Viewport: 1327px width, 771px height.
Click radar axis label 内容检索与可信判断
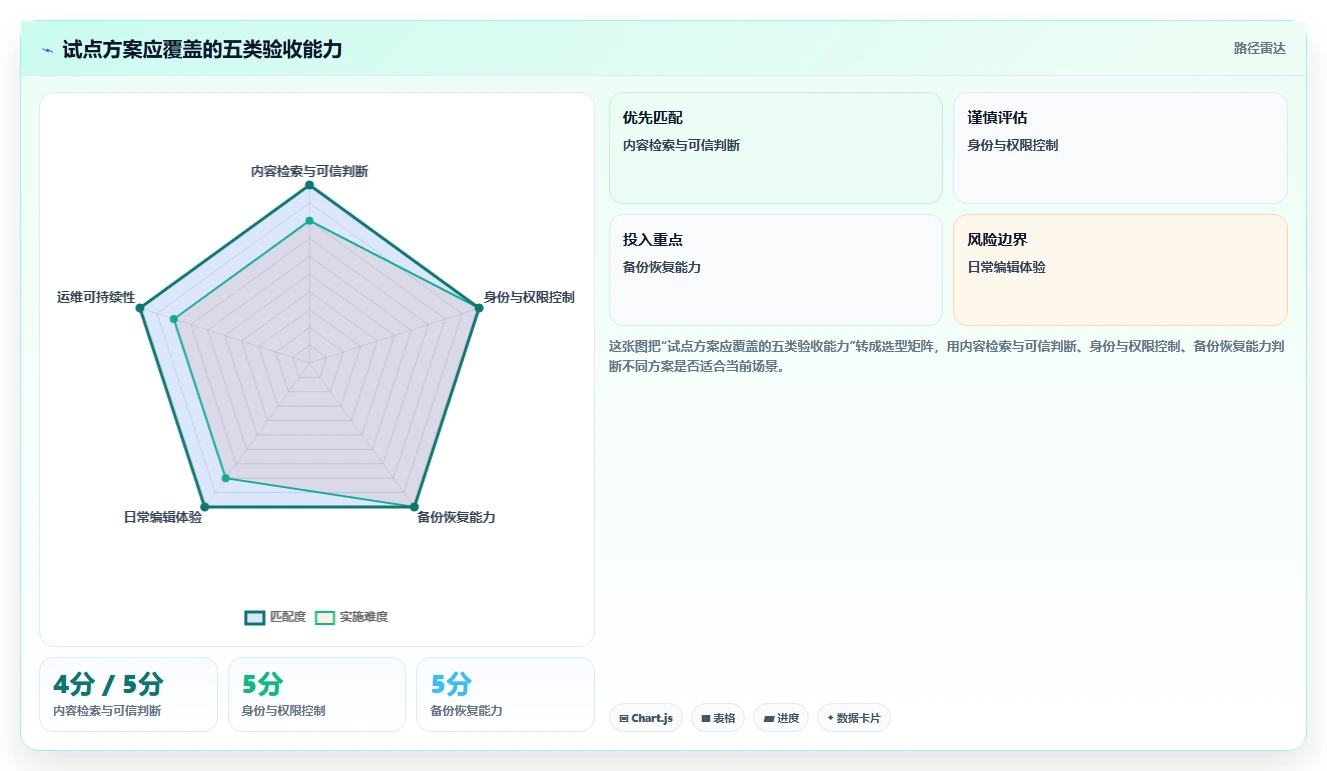(309, 171)
